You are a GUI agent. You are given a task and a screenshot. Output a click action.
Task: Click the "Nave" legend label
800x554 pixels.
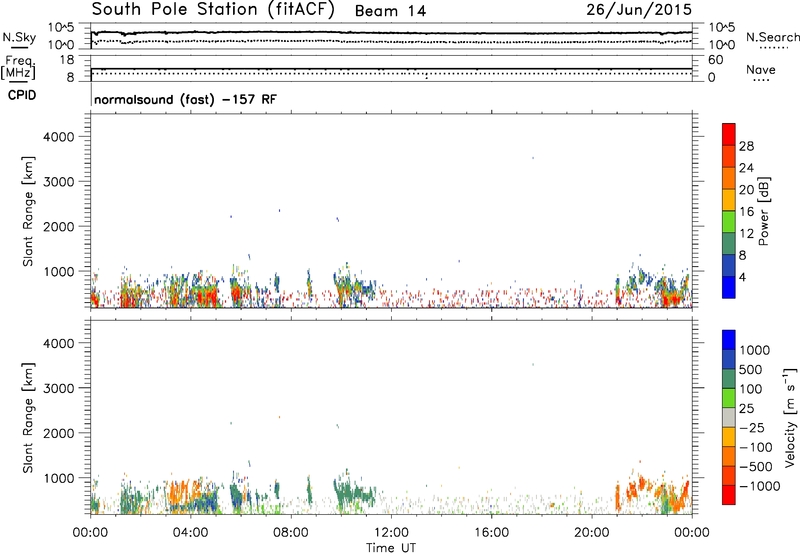pos(761,69)
